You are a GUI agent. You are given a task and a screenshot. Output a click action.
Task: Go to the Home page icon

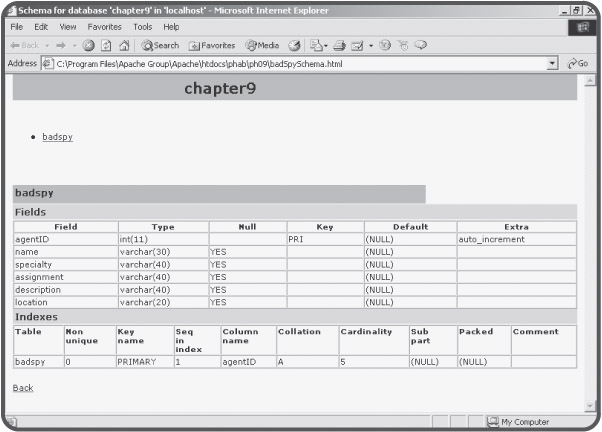pos(124,45)
